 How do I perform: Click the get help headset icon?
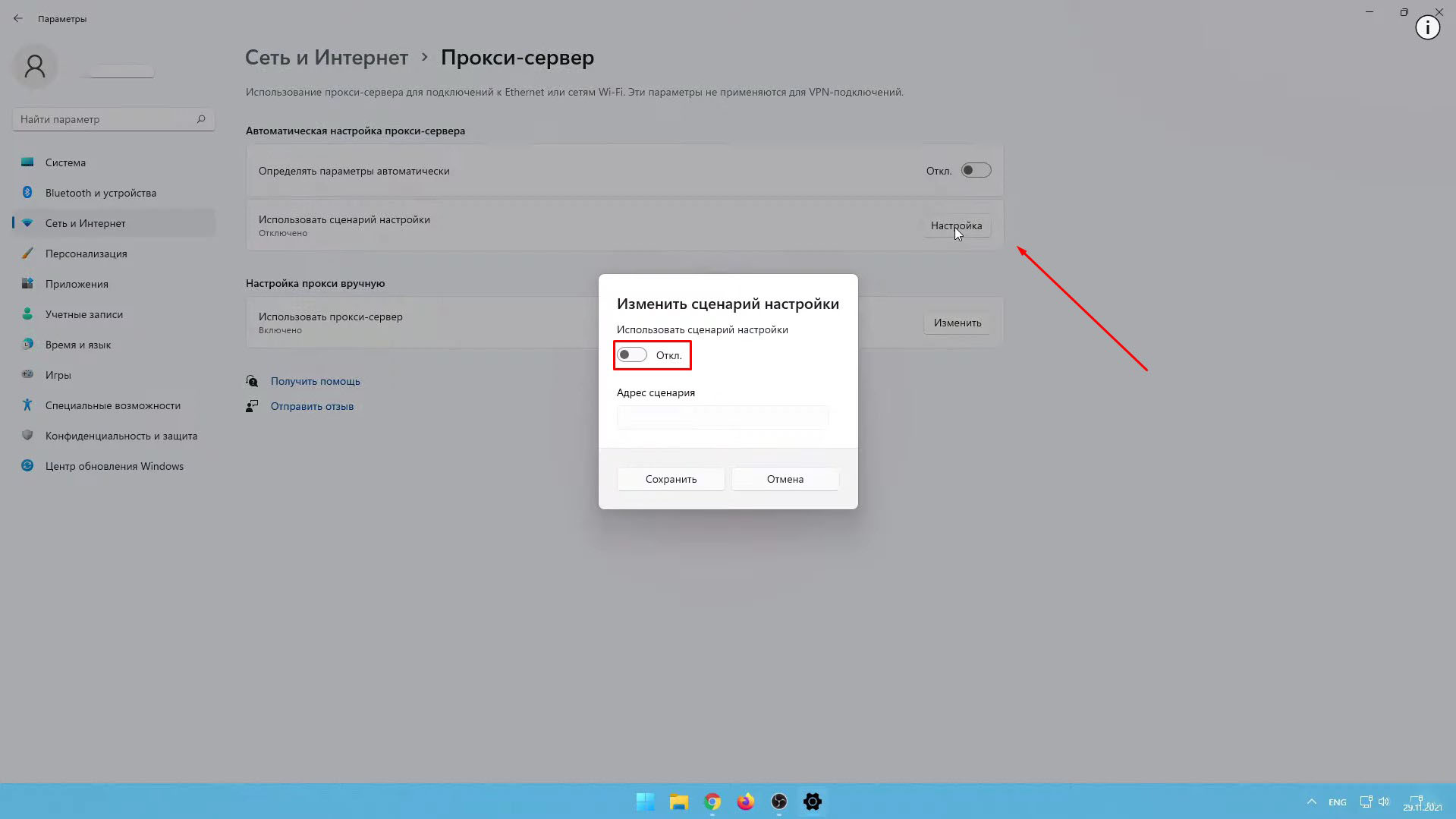pos(252,381)
